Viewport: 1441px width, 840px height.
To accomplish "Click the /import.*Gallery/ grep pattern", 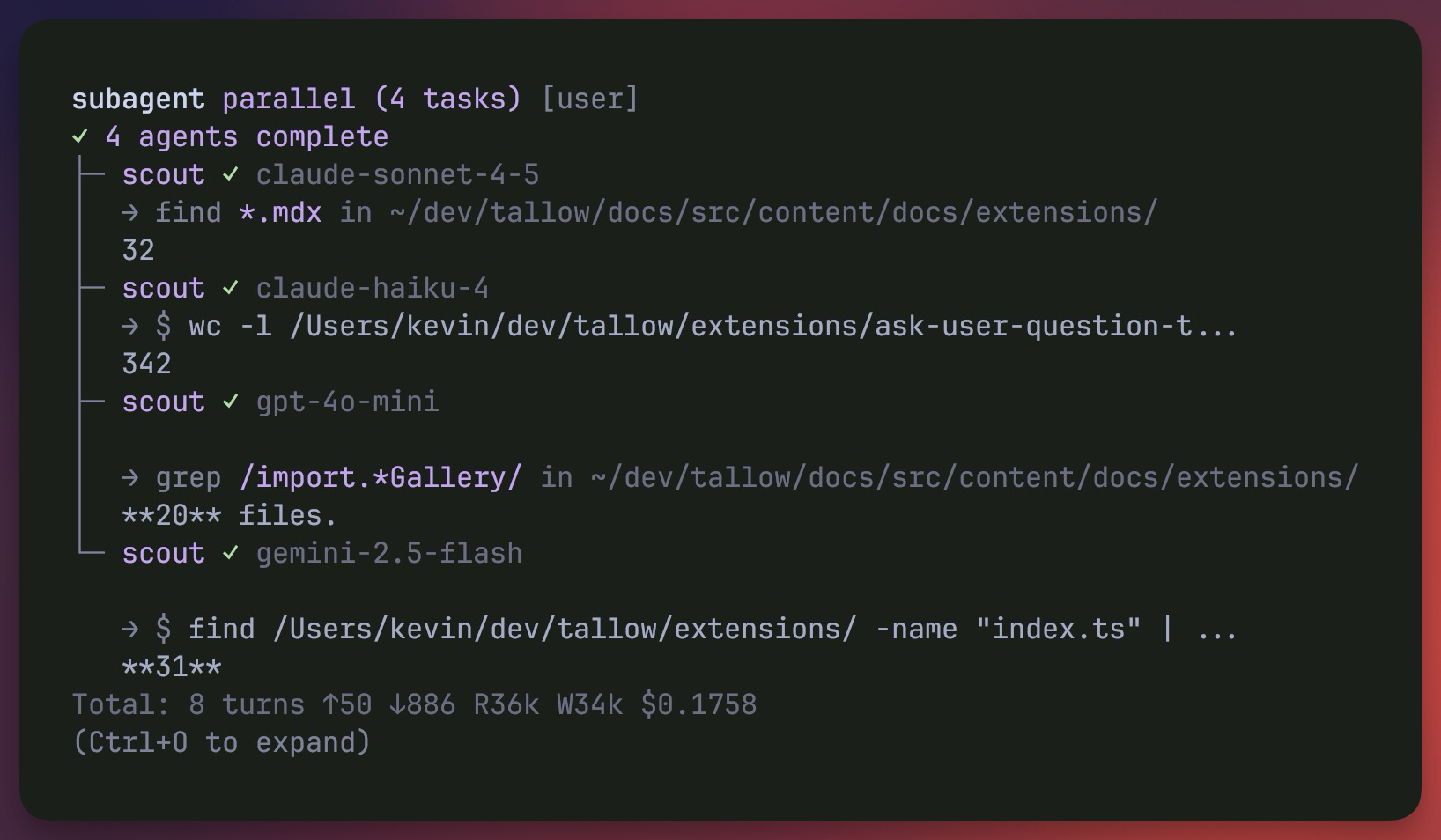I will point(381,477).
